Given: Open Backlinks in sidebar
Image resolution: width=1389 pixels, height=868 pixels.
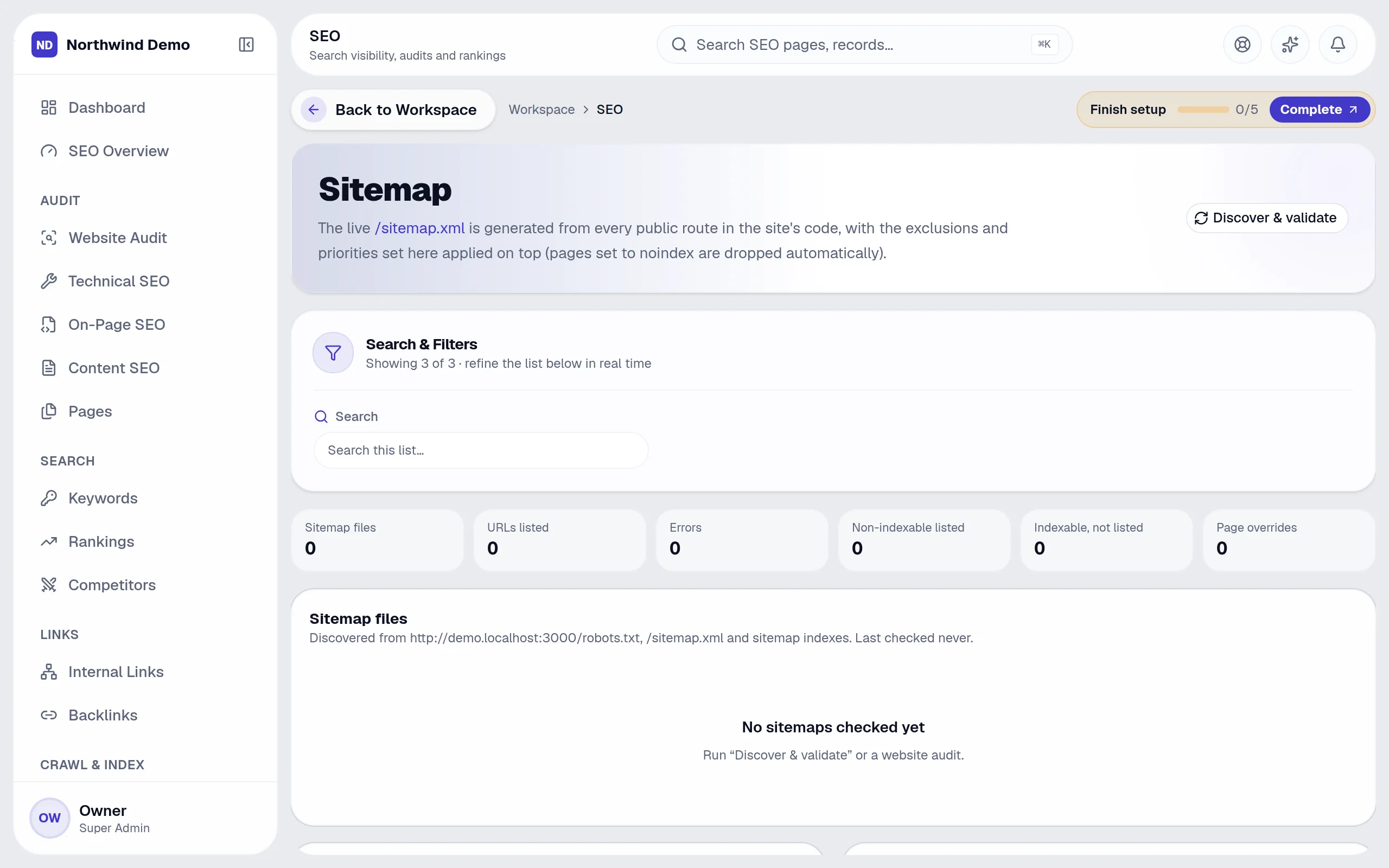Looking at the screenshot, I should click(x=145, y=716).
